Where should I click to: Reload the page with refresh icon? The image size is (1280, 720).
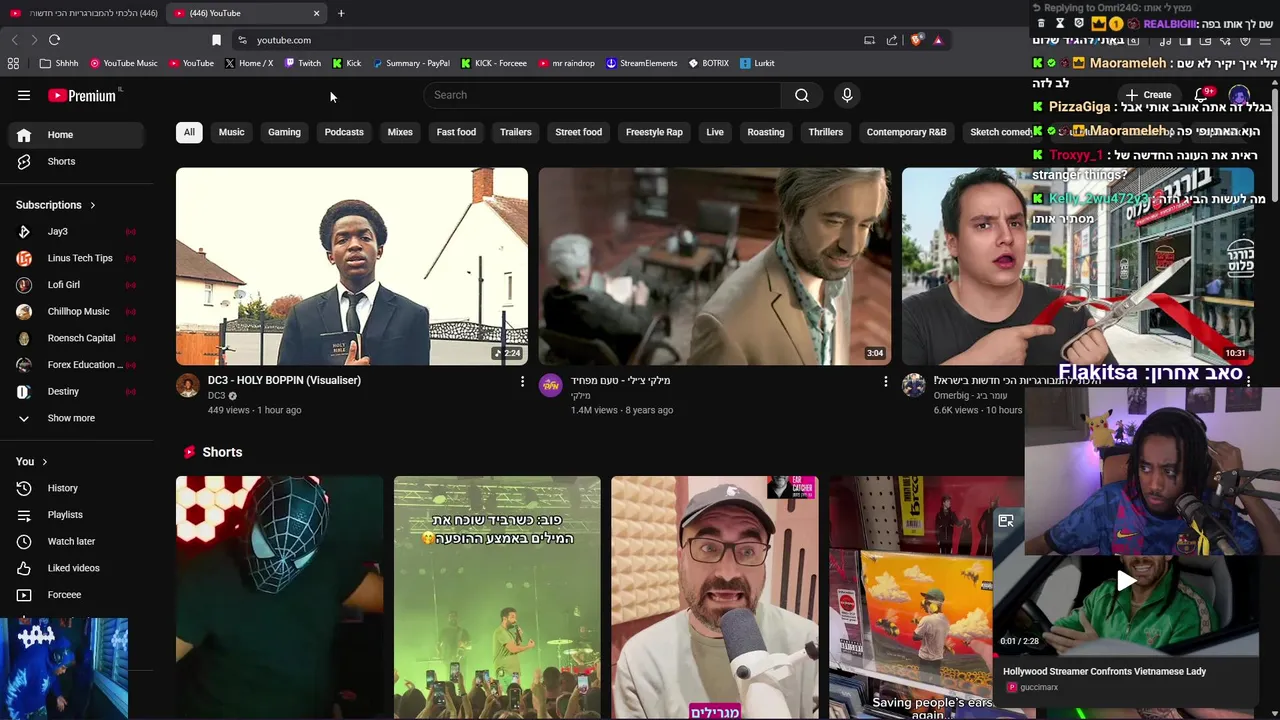click(x=54, y=40)
